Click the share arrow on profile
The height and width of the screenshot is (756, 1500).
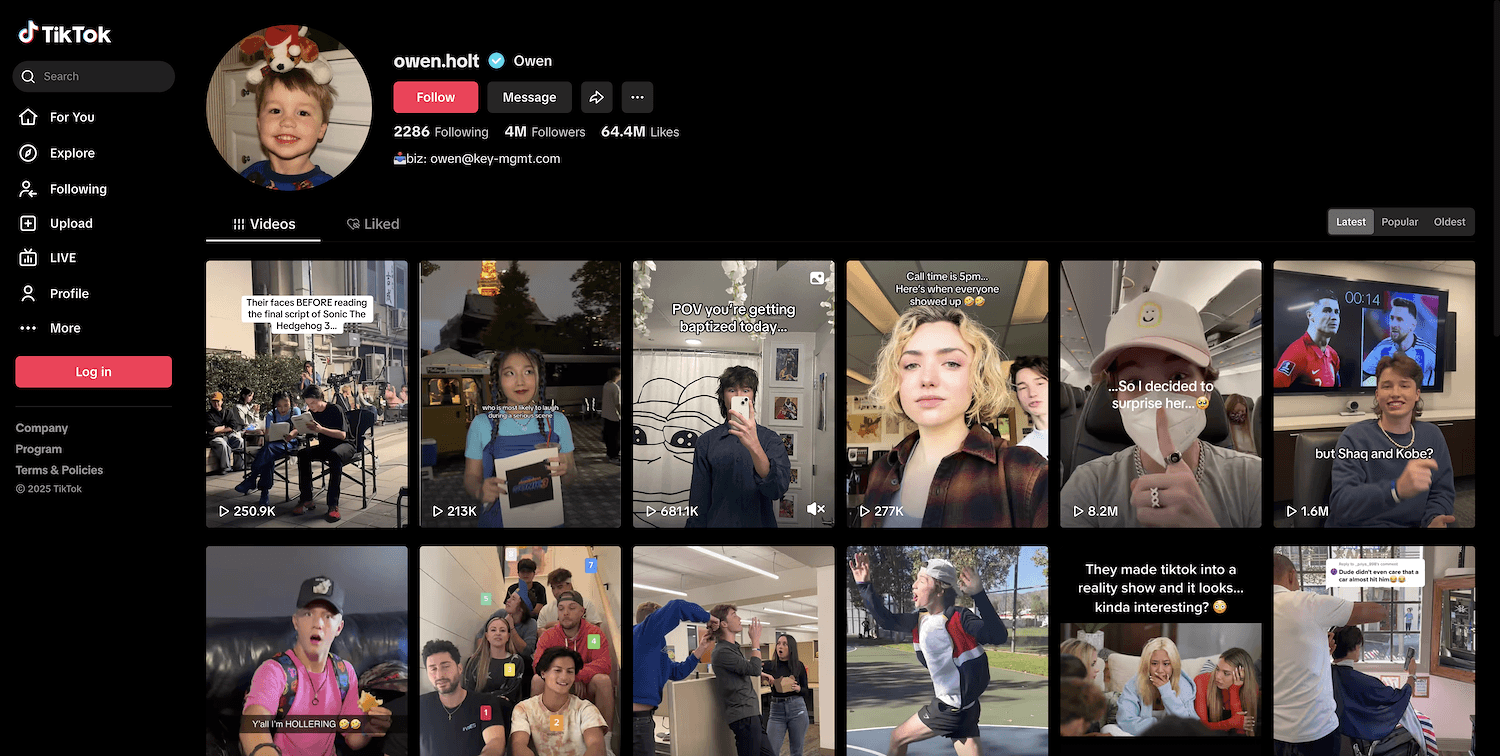pyautogui.click(x=596, y=97)
